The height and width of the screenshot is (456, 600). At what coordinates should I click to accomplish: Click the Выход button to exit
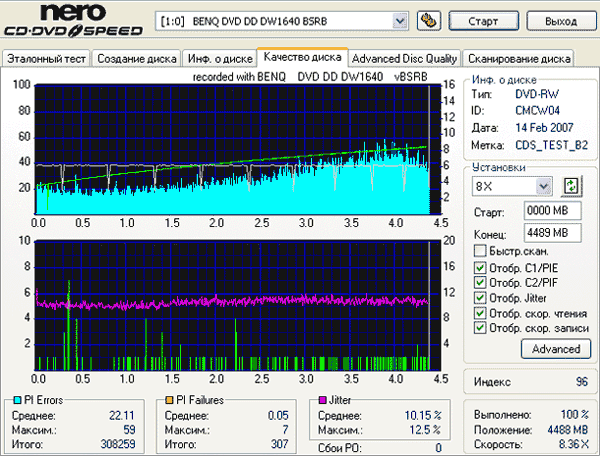tap(558, 20)
